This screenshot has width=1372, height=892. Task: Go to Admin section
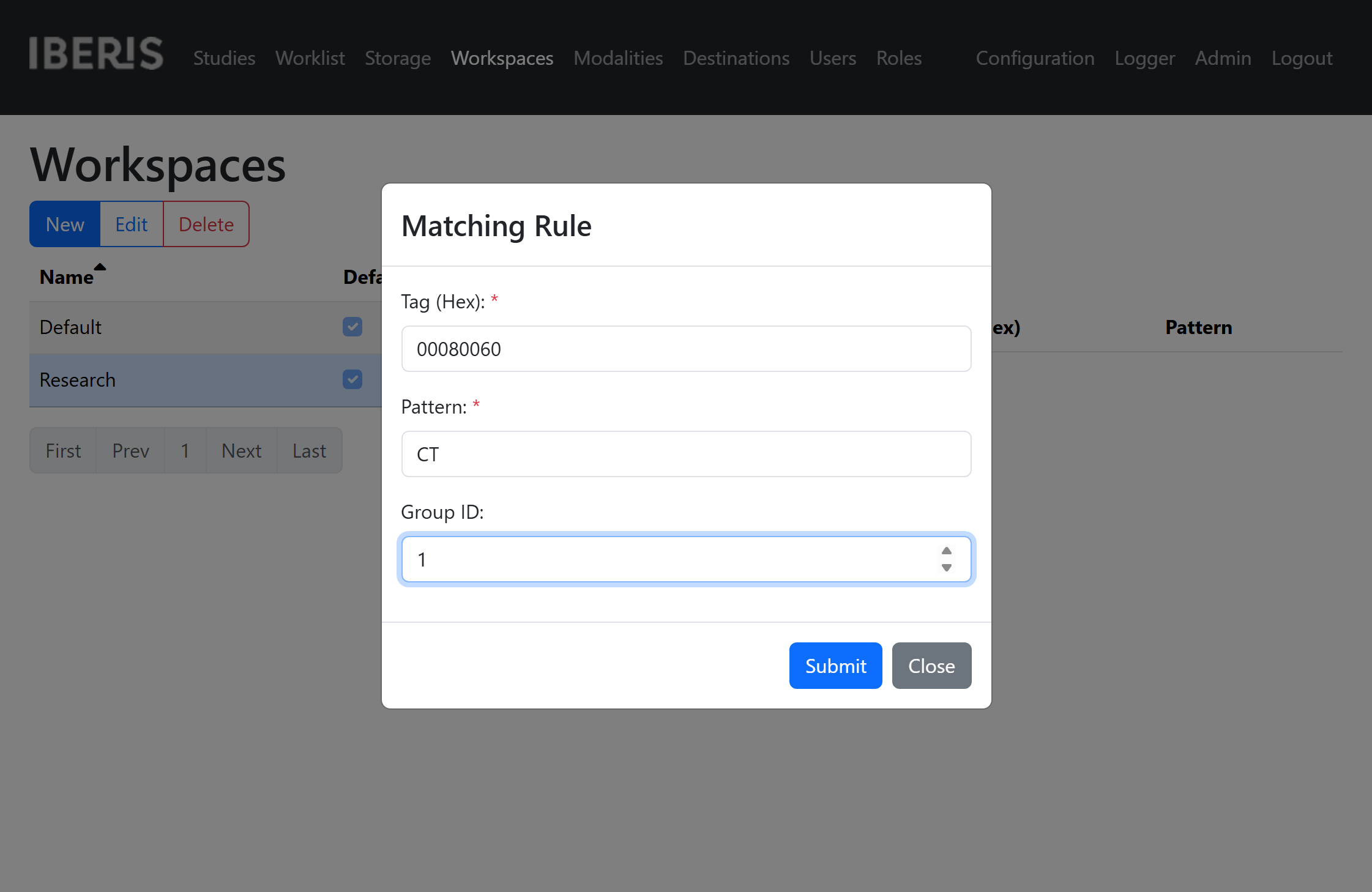click(x=1223, y=58)
